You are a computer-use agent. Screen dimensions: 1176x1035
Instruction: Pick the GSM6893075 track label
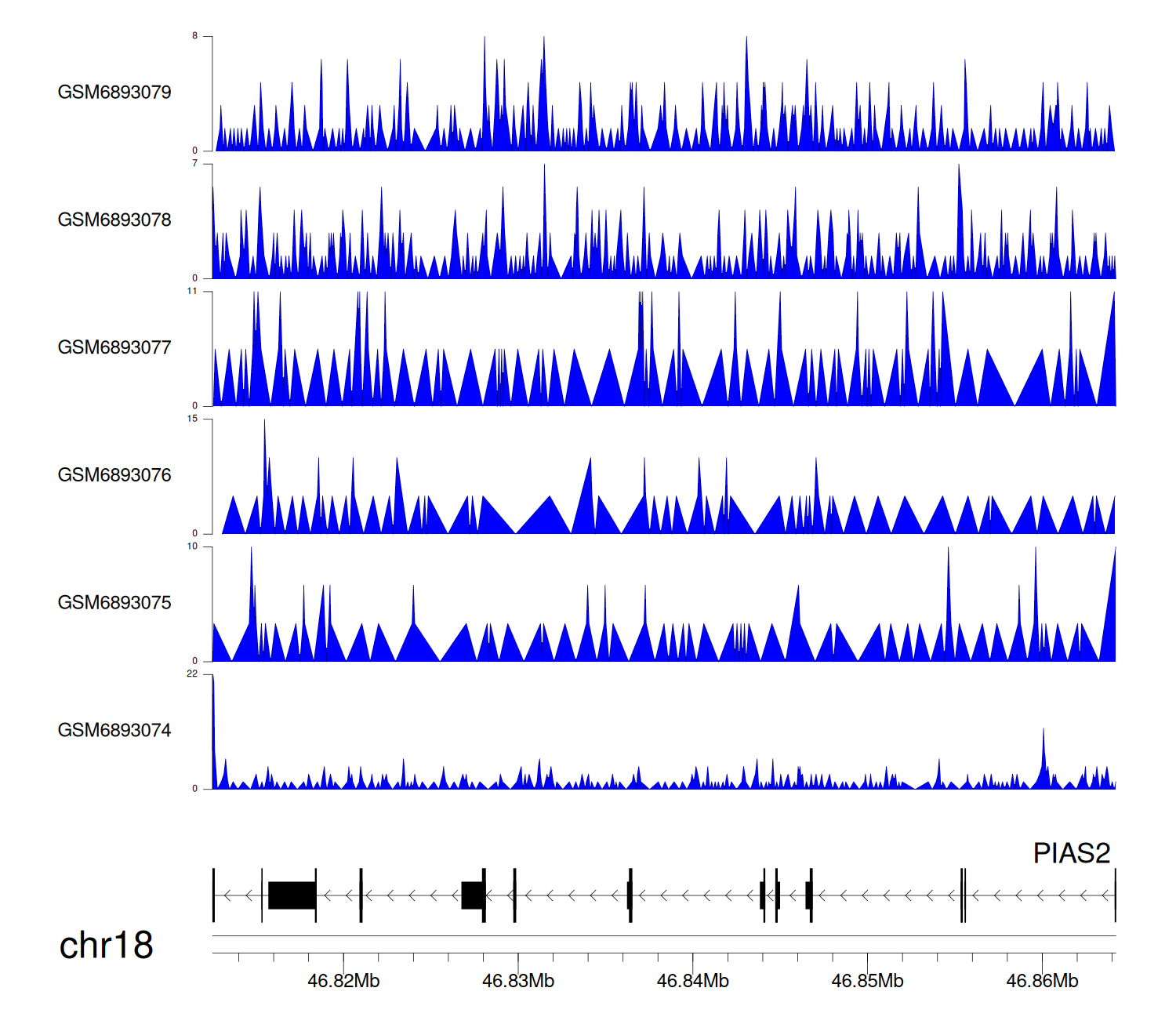pyautogui.click(x=114, y=603)
